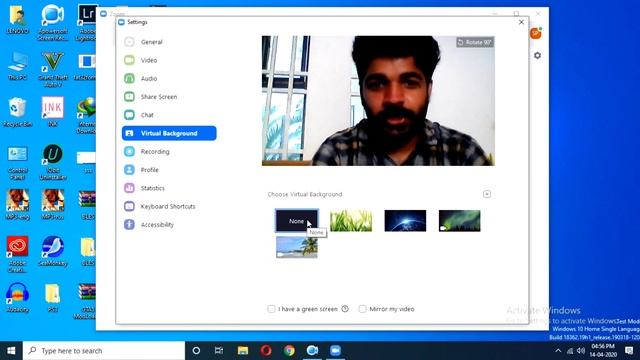Screen dimensions: 640x360
Task: Choose the Earth from space background
Action: point(405,221)
